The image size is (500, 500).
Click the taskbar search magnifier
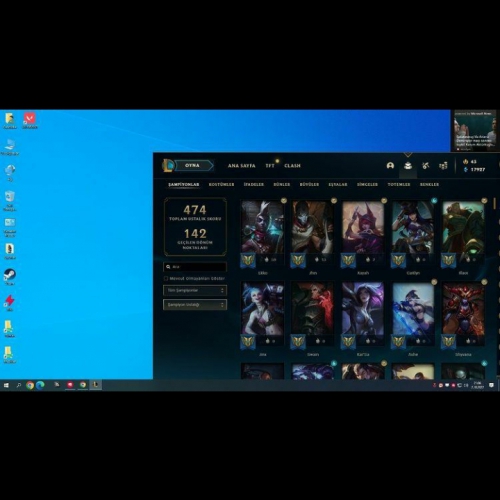point(19,385)
